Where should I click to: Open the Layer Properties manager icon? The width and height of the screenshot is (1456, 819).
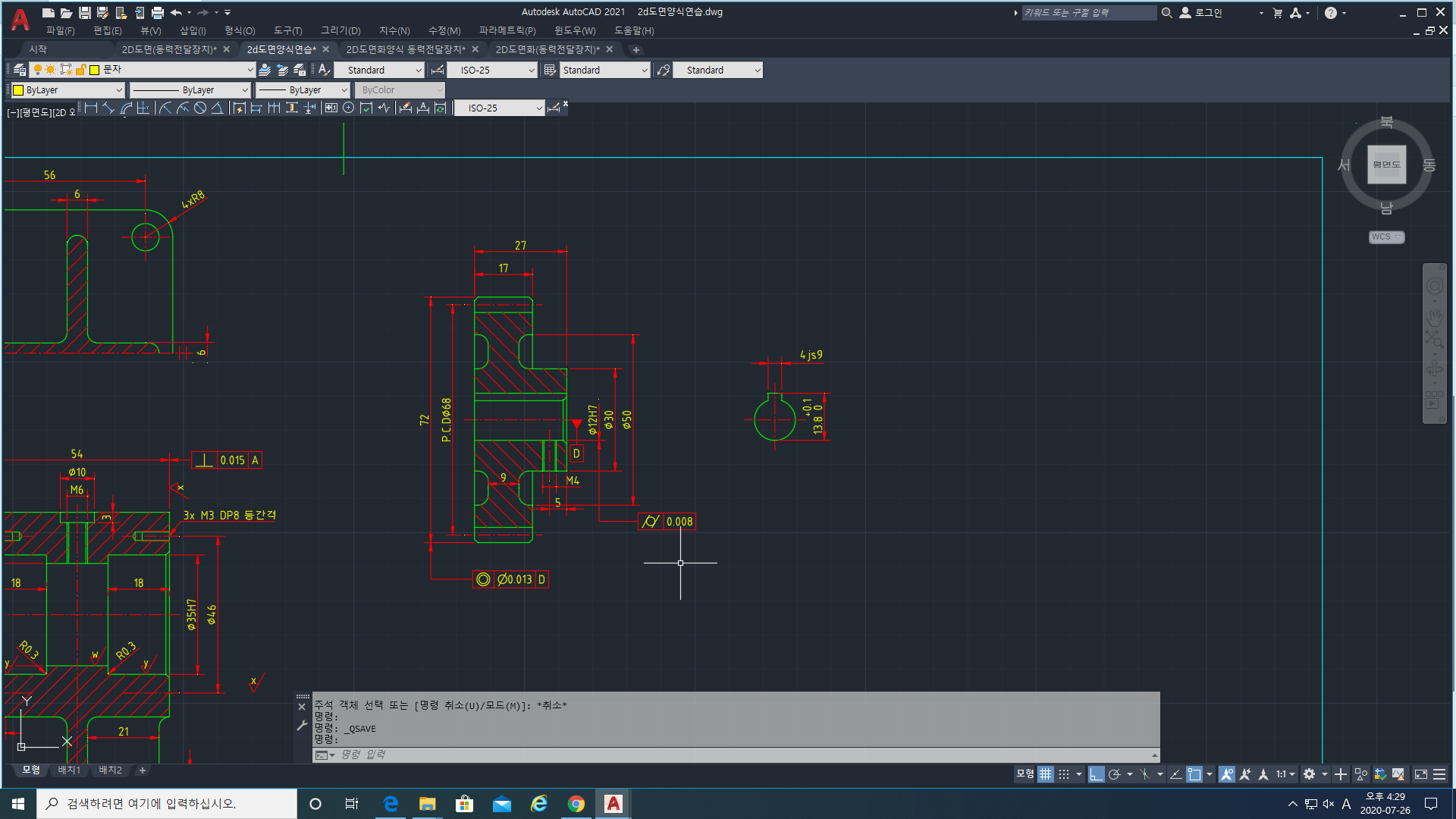click(20, 70)
